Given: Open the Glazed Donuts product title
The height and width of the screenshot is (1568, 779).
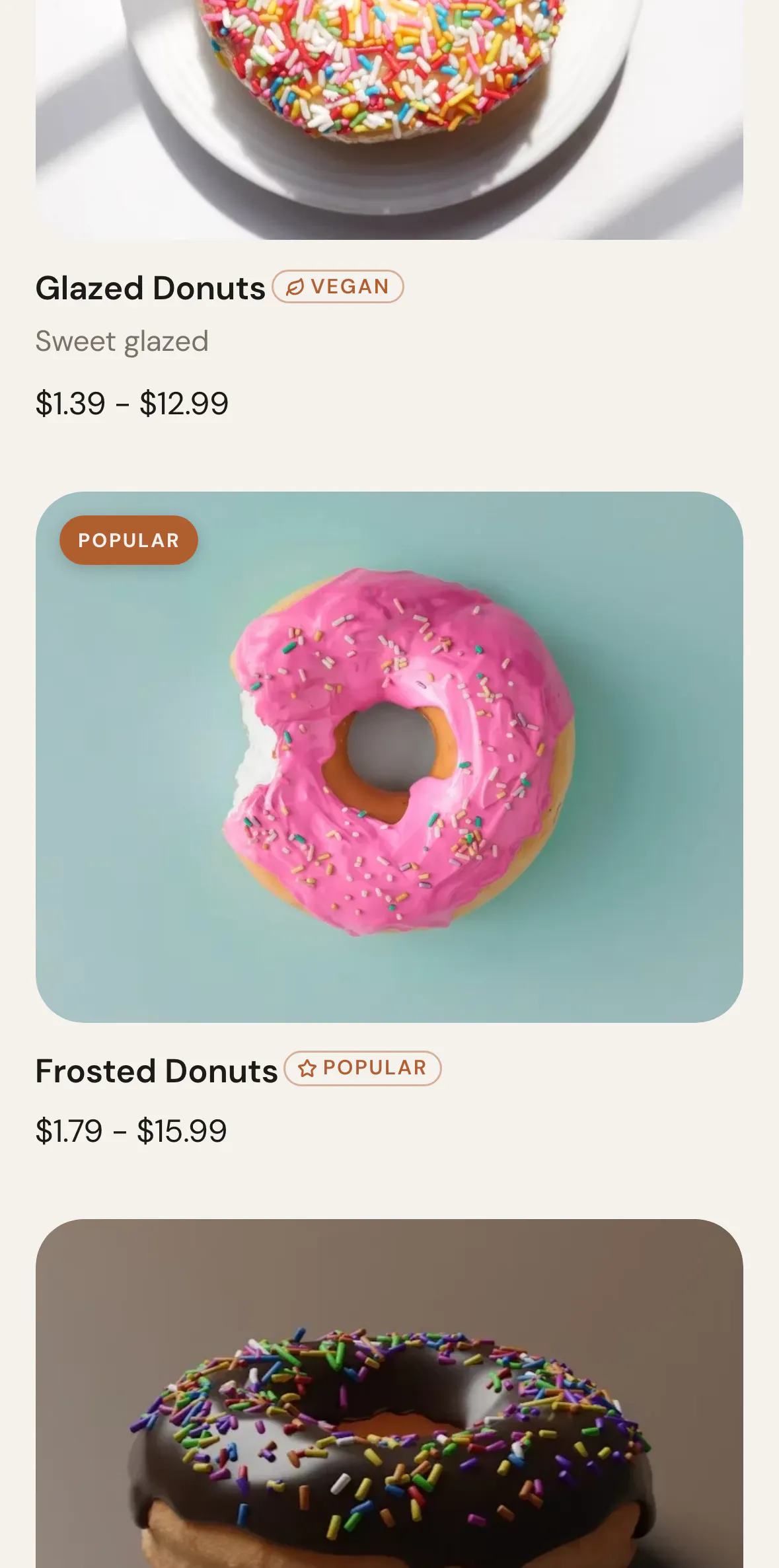Looking at the screenshot, I should pyautogui.click(x=151, y=288).
